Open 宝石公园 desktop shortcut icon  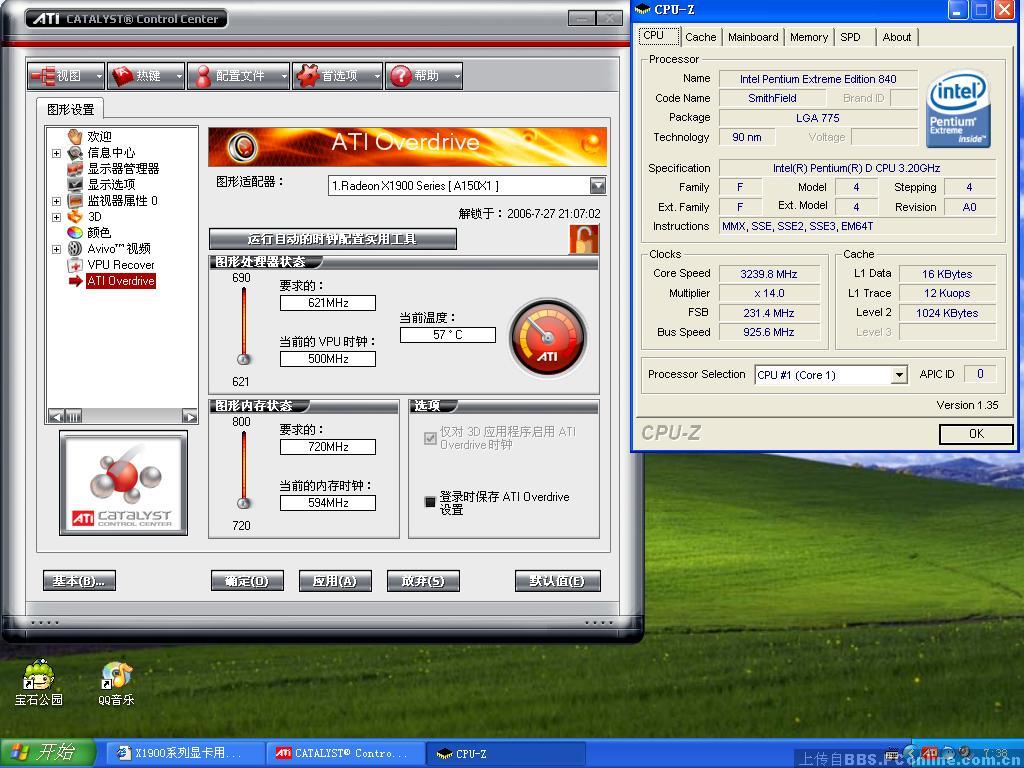[x=39, y=682]
